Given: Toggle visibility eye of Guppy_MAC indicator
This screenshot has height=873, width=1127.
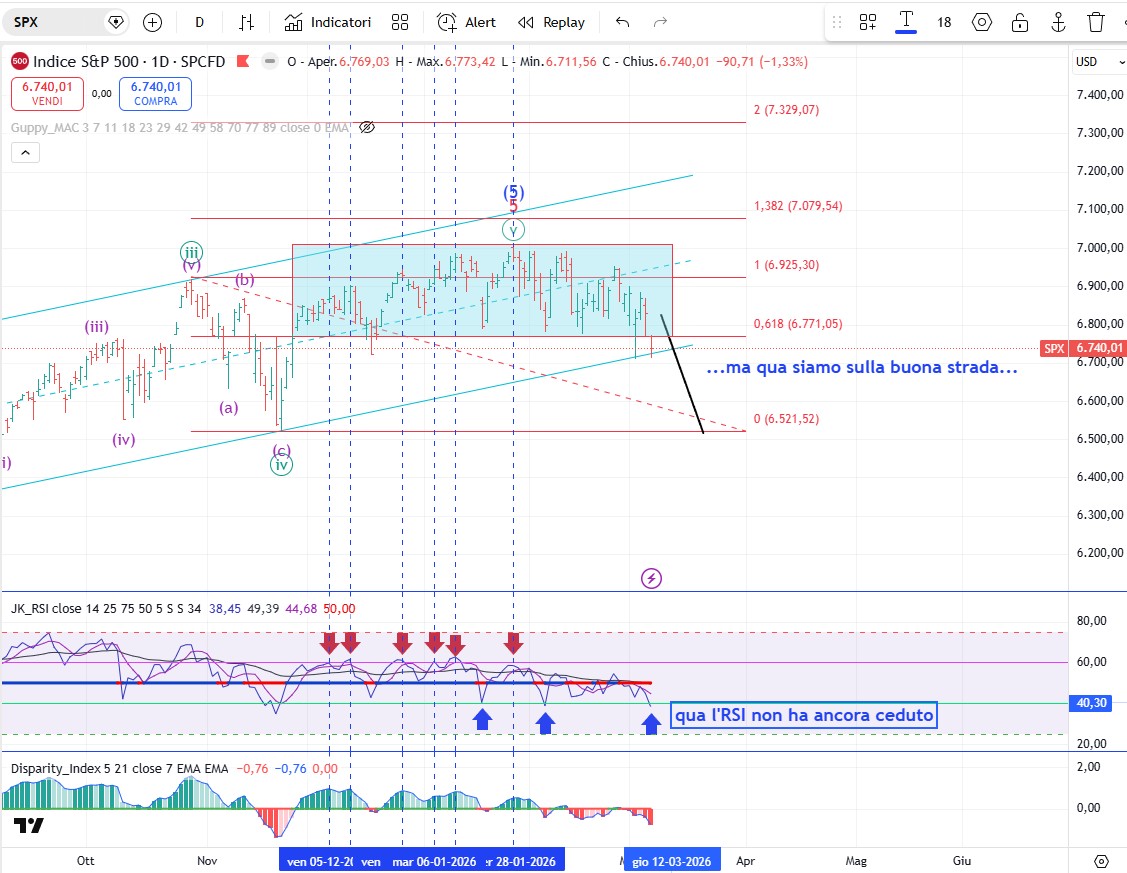Looking at the screenshot, I should 367,128.
